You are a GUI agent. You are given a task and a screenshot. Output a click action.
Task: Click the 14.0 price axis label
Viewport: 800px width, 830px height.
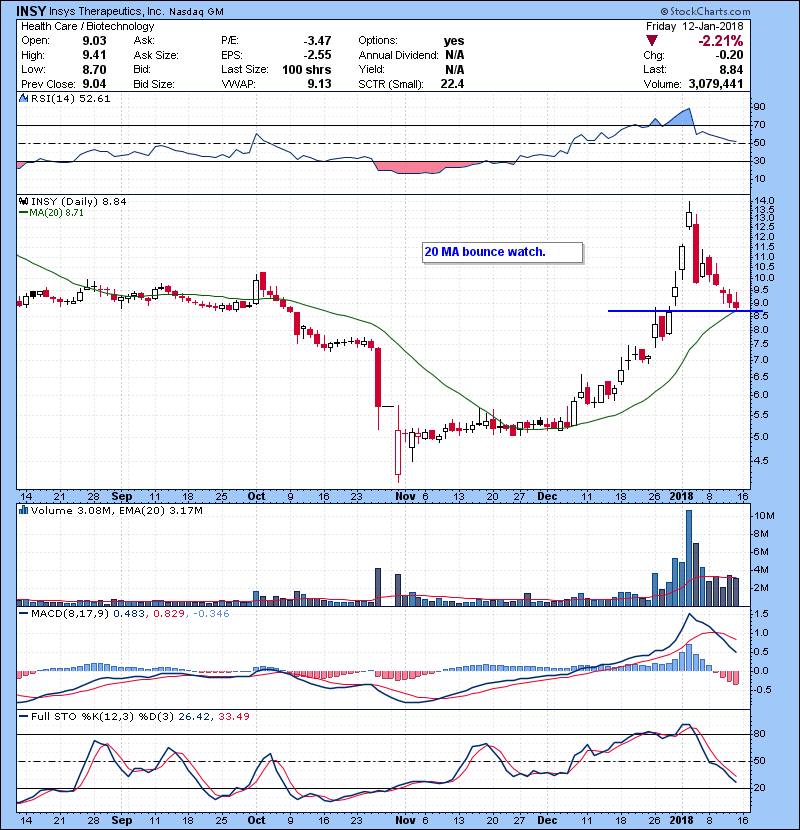(764, 201)
